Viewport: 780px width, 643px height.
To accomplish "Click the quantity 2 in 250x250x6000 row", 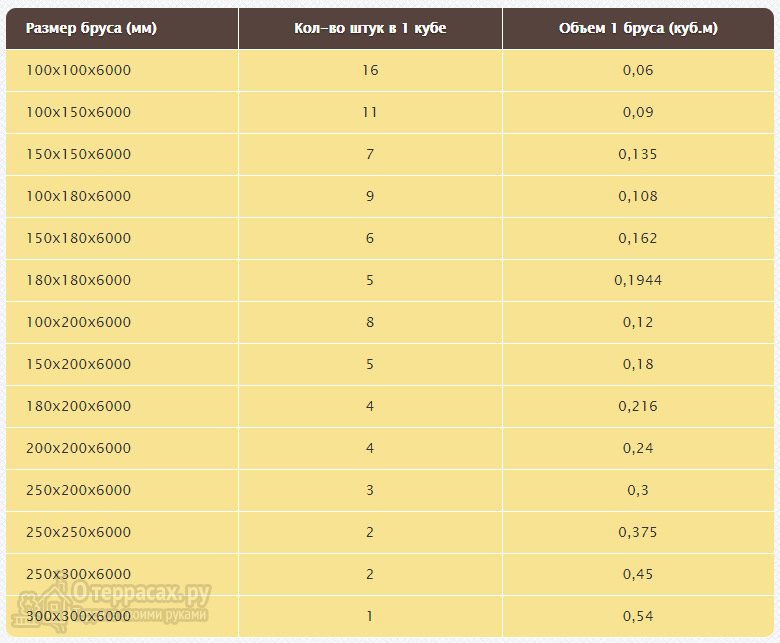I will tap(370, 532).
